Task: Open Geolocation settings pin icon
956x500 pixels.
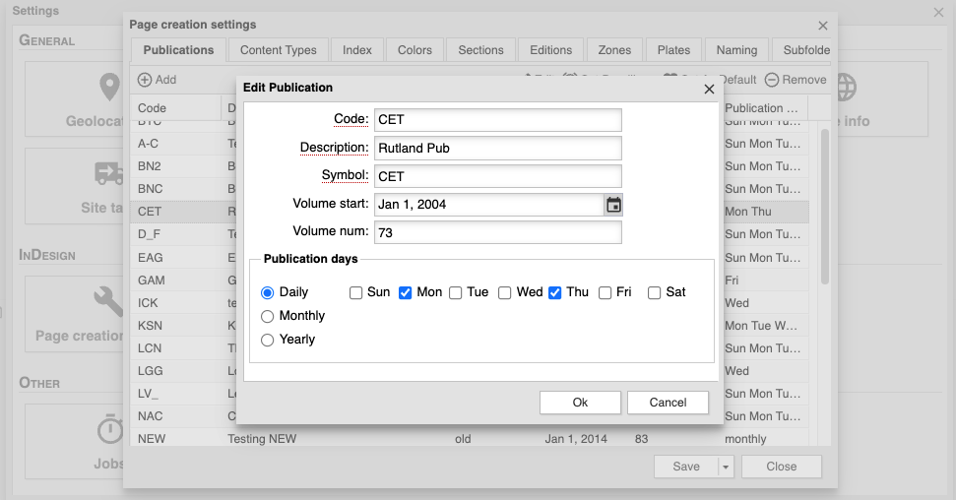Action: (x=110, y=87)
